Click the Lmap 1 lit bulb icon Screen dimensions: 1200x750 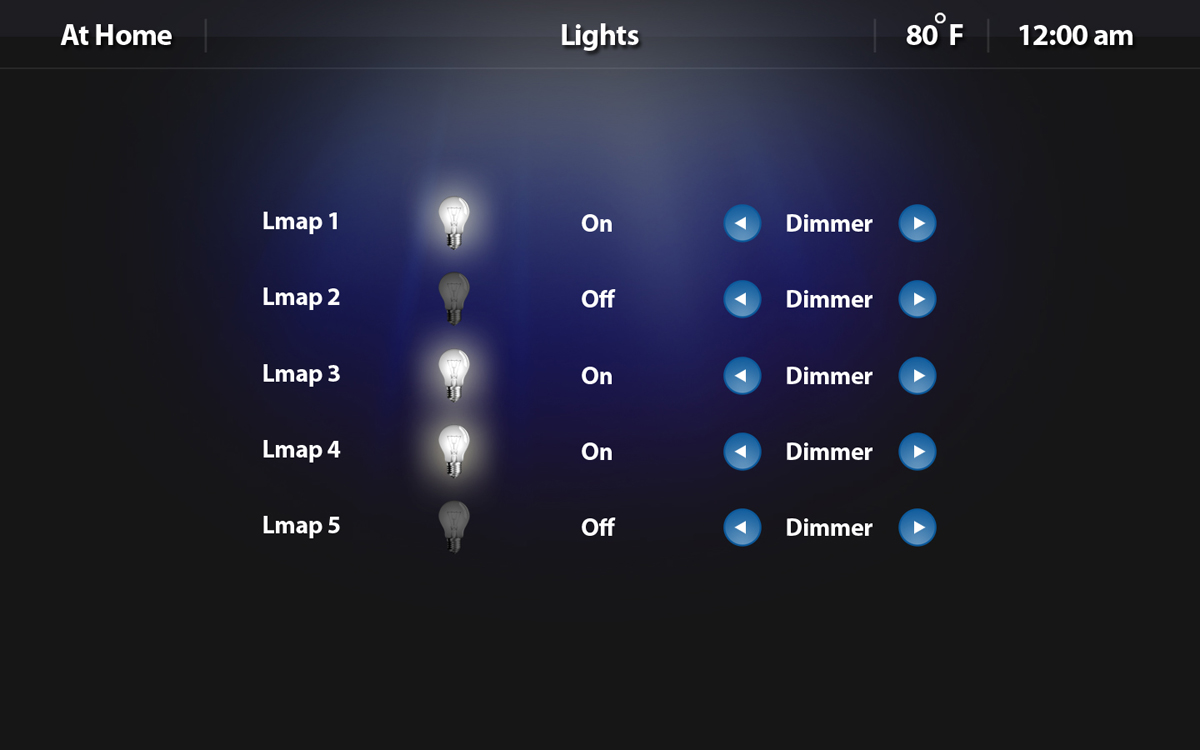coord(454,222)
